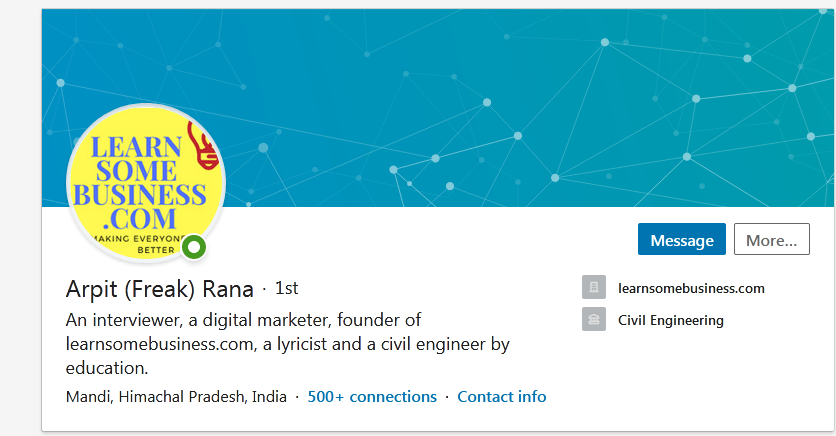Screen dimensions: 836x436
Task: Click the Message button
Action: [x=681, y=239]
